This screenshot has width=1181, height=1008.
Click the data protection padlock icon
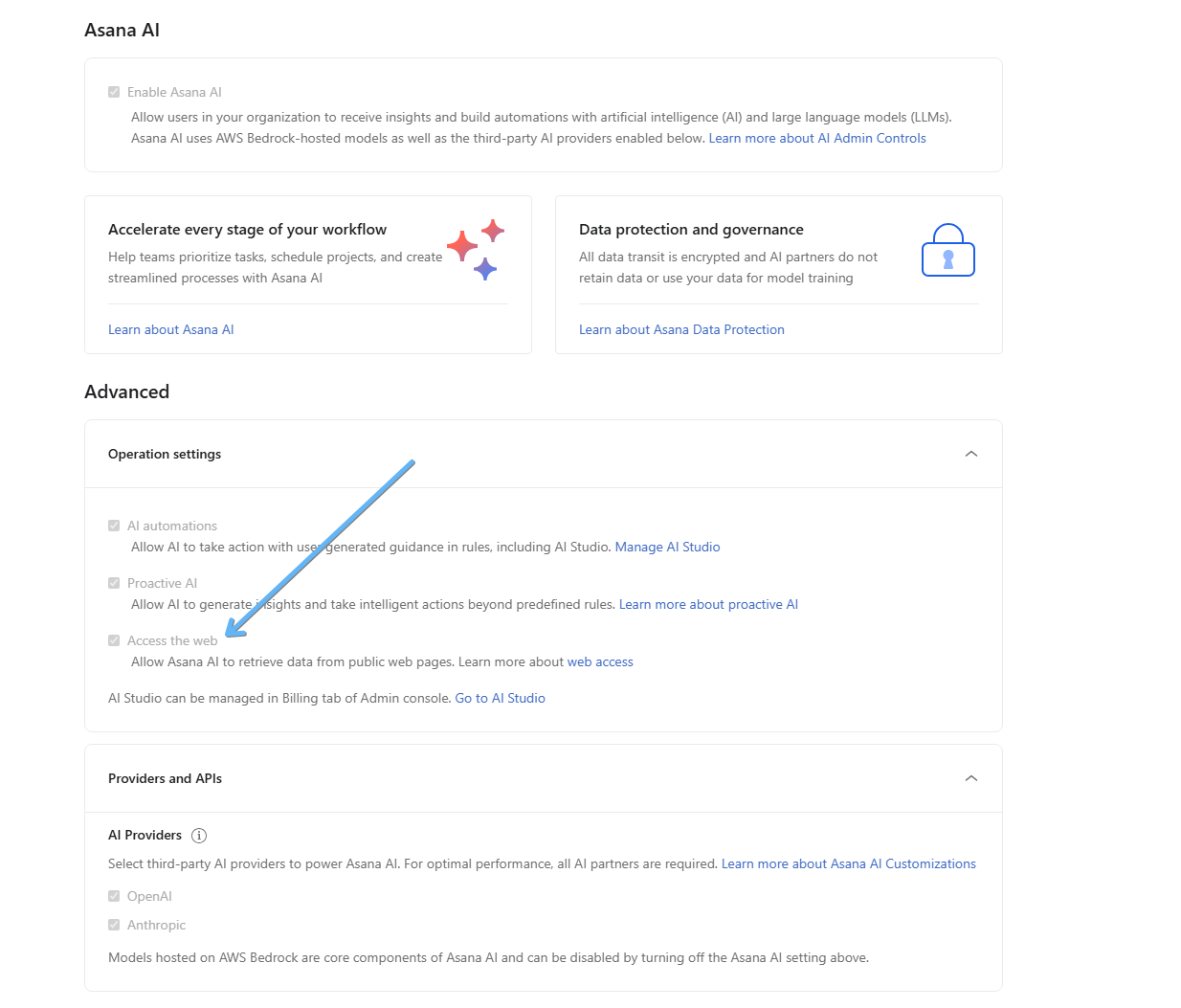tap(947, 251)
